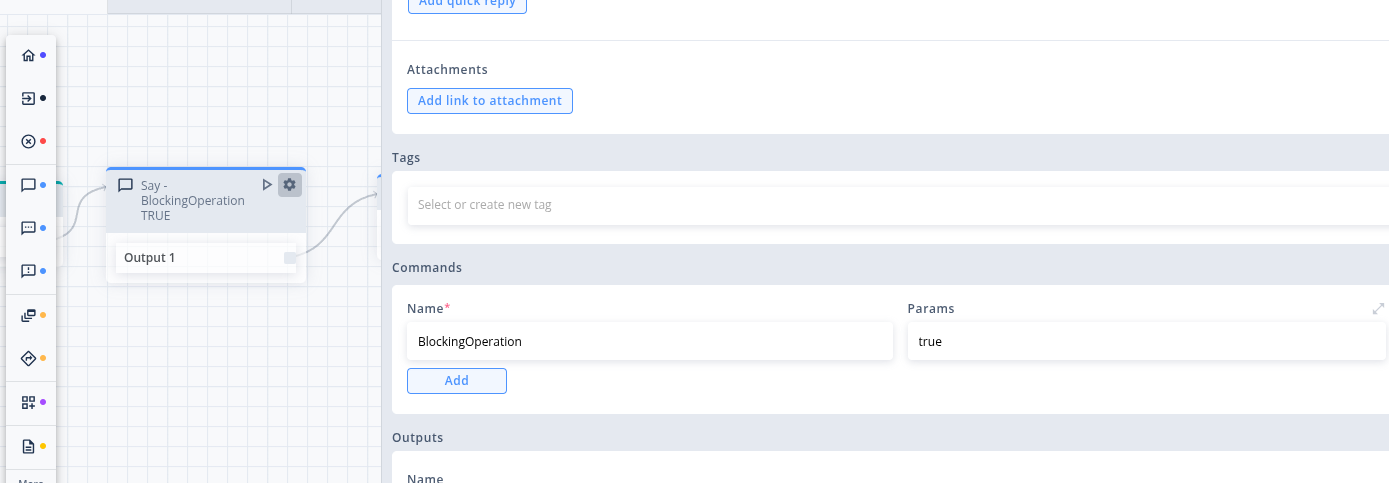The image size is (1389, 483).
Task: Select the enter/input node icon
Action: (28, 98)
